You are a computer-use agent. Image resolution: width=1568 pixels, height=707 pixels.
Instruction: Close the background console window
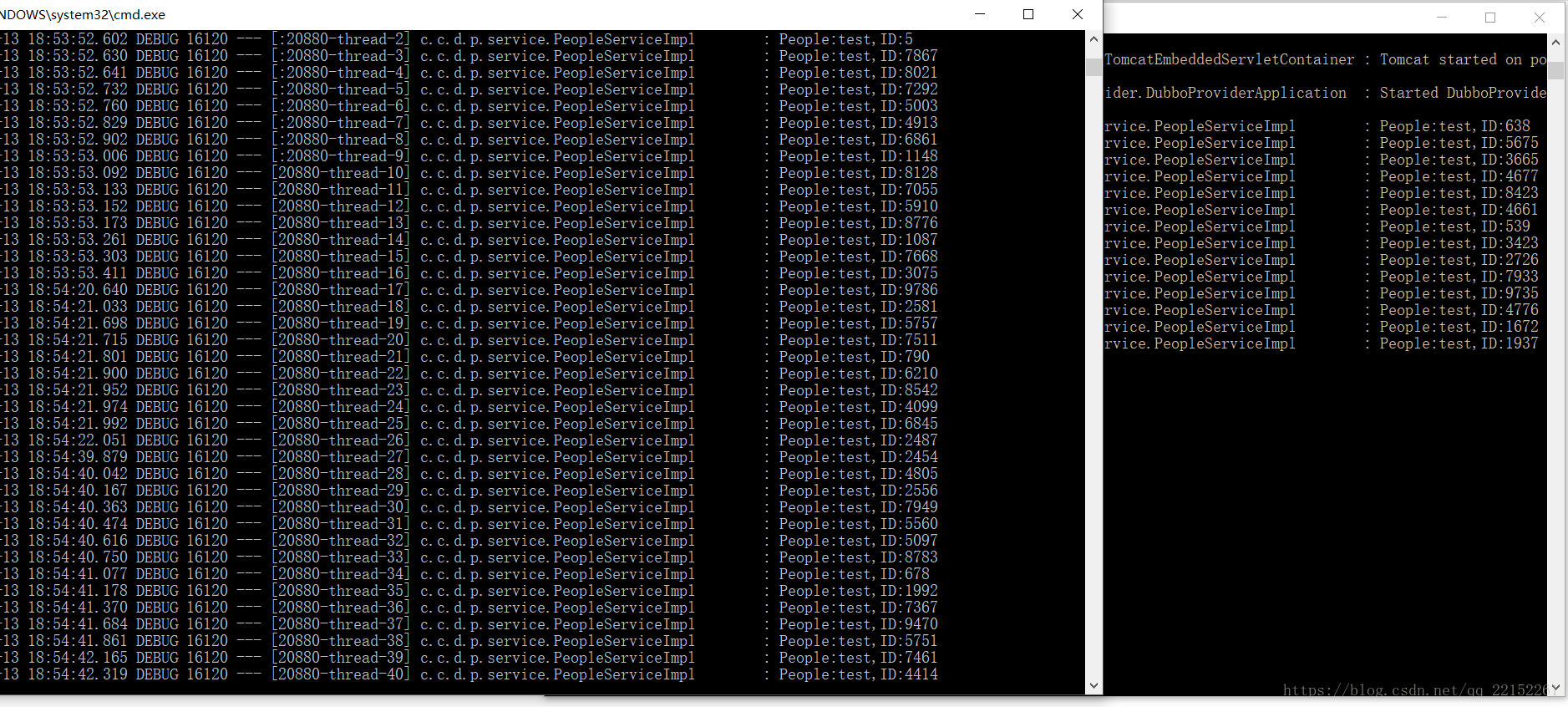(x=1540, y=18)
